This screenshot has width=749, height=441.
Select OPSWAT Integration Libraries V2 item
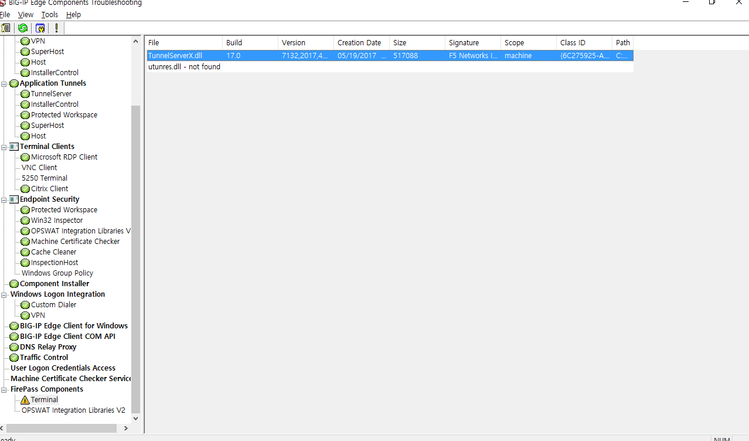click(x=73, y=410)
